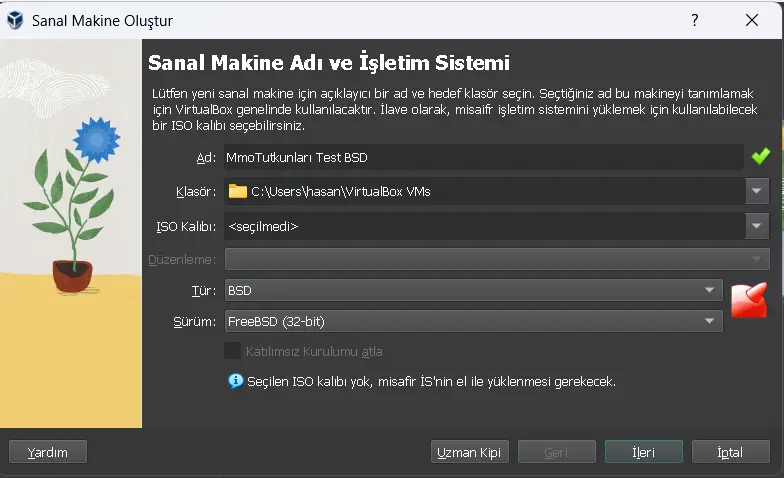This screenshot has height=478, width=784.
Task: Click the Ad: label
Action: pyautogui.click(x=206, y=158)
